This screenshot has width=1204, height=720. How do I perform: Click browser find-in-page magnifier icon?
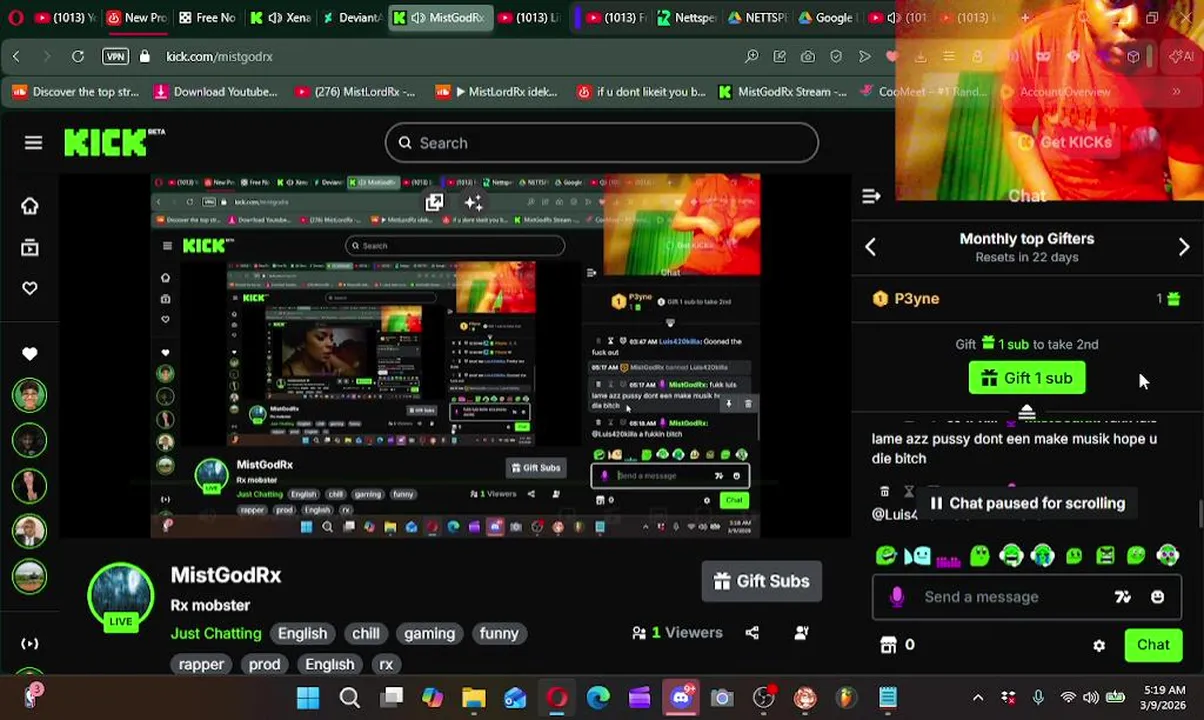tap(751, 57)
